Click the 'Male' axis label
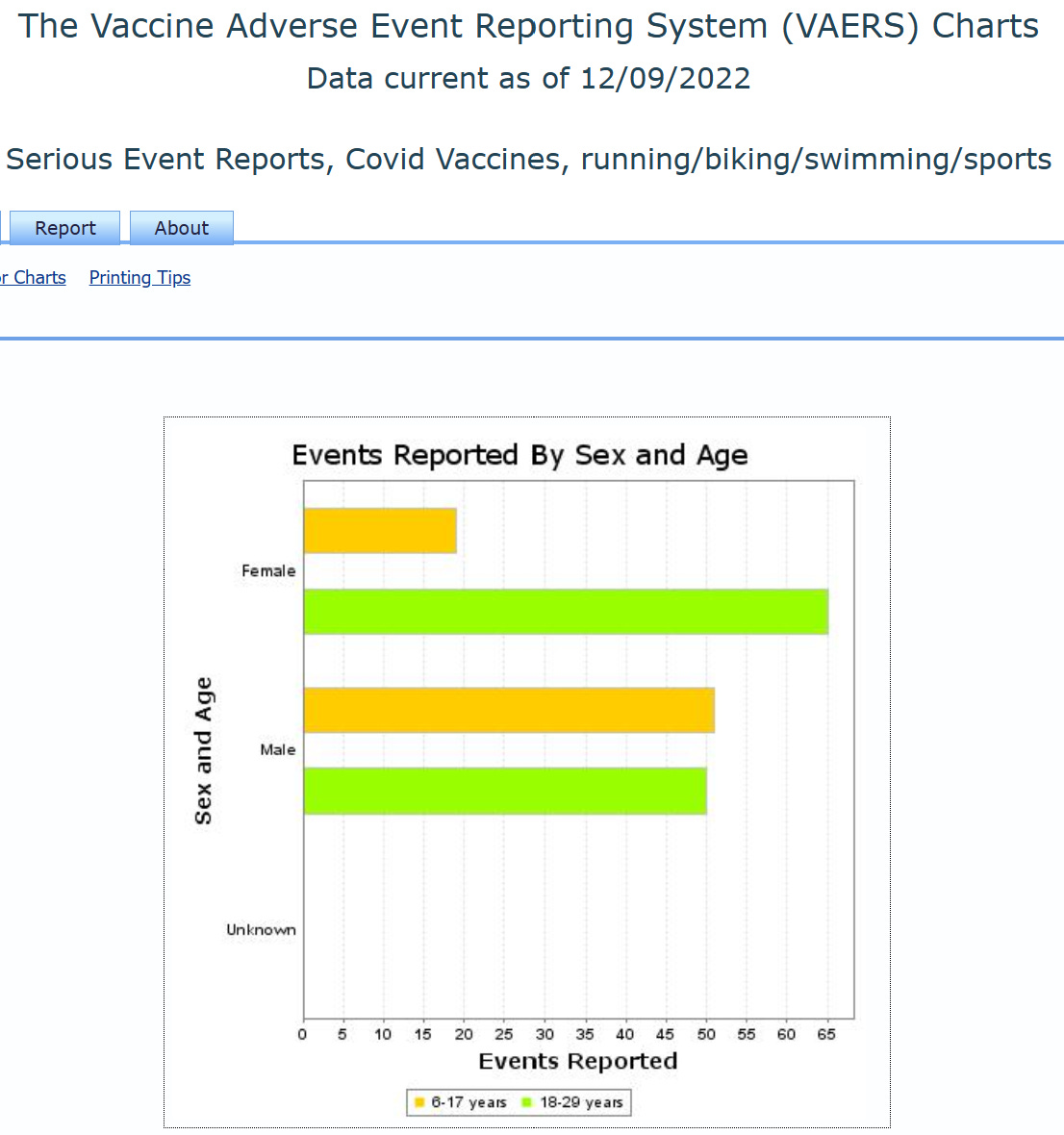The width and height of the screenshot is (1064, 1135). tap(278, 750)
